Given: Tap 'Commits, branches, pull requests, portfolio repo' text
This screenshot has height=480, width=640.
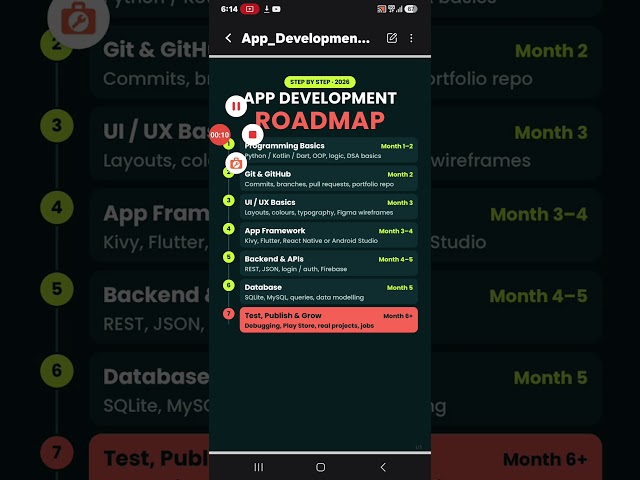Looking at the screenshot, I should [x=319, y=184].
